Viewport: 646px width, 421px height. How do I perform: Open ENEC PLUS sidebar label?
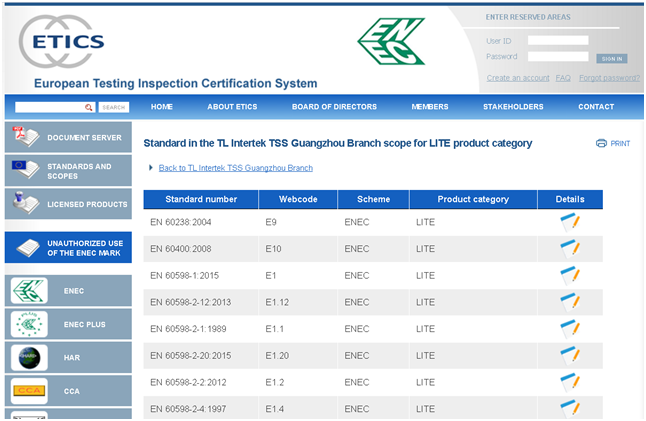(x=84, y=325)
